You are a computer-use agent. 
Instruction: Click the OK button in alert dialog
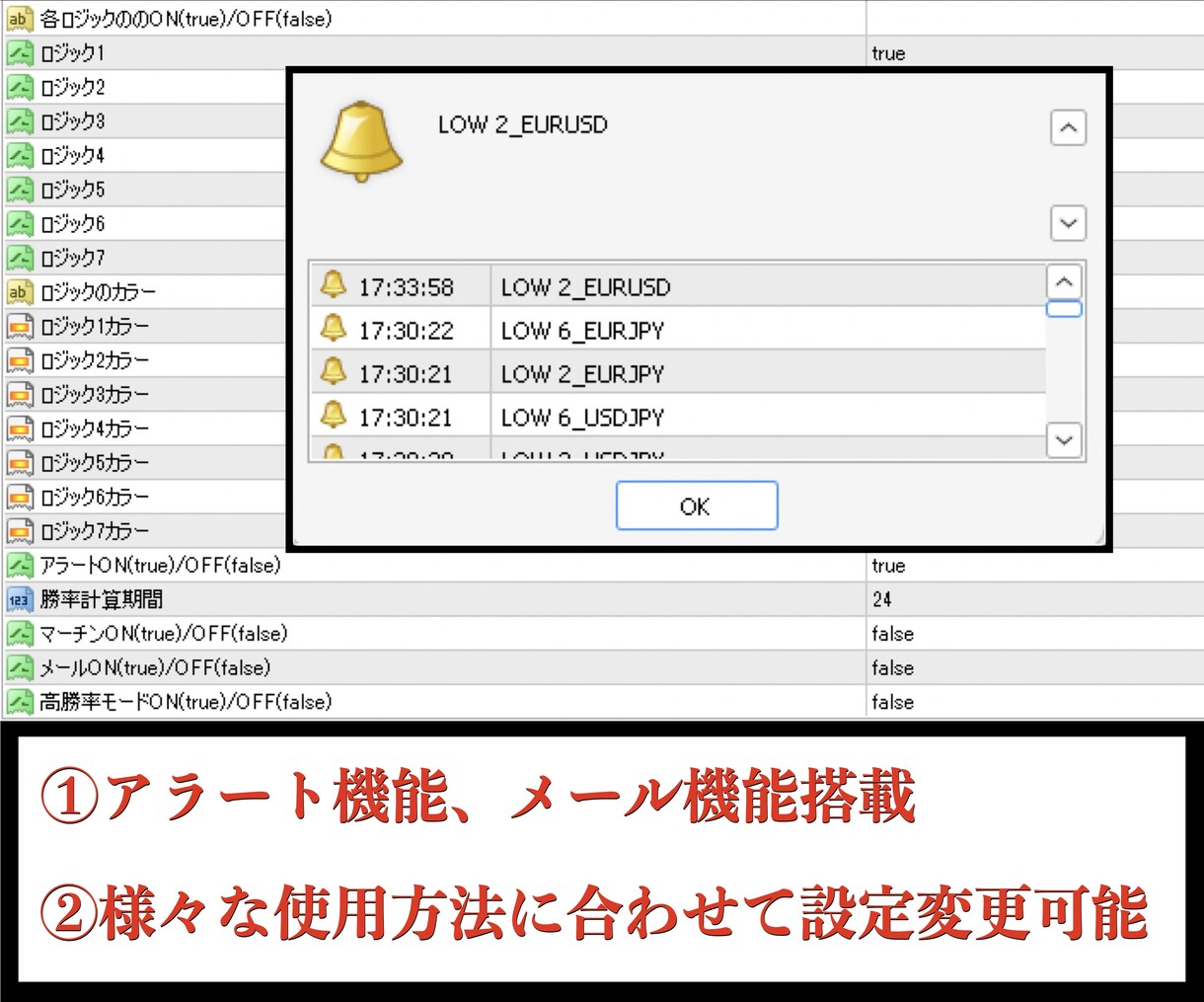pyautogui.click(x=697, y=505)
